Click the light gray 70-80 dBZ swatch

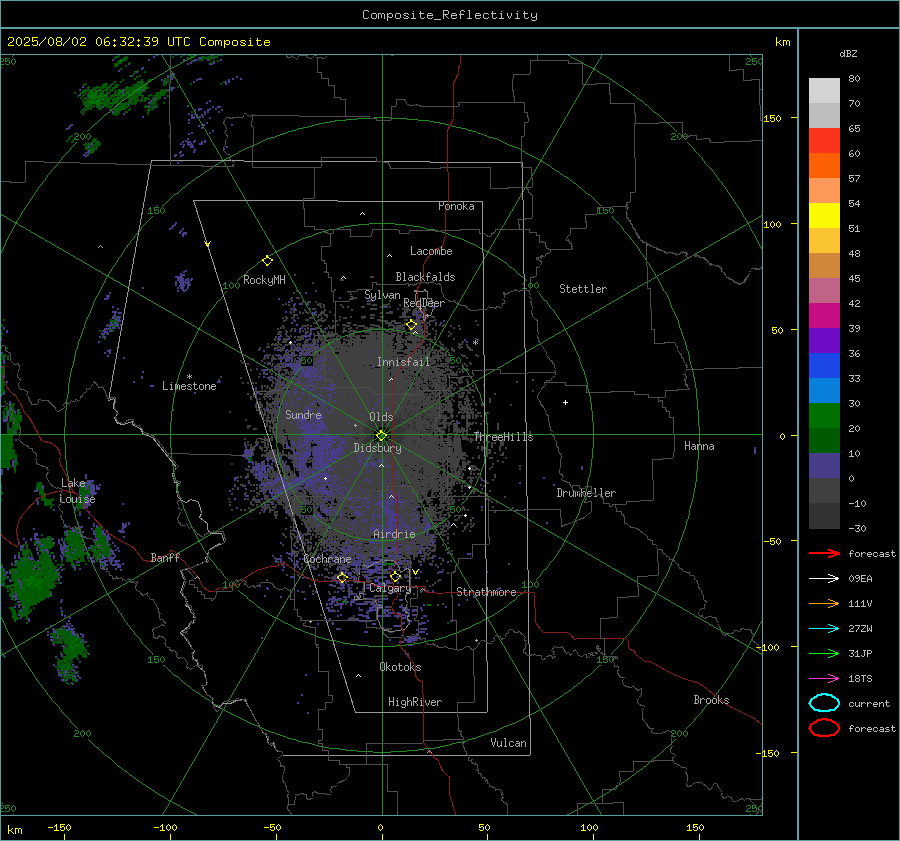tap(824, 91)
